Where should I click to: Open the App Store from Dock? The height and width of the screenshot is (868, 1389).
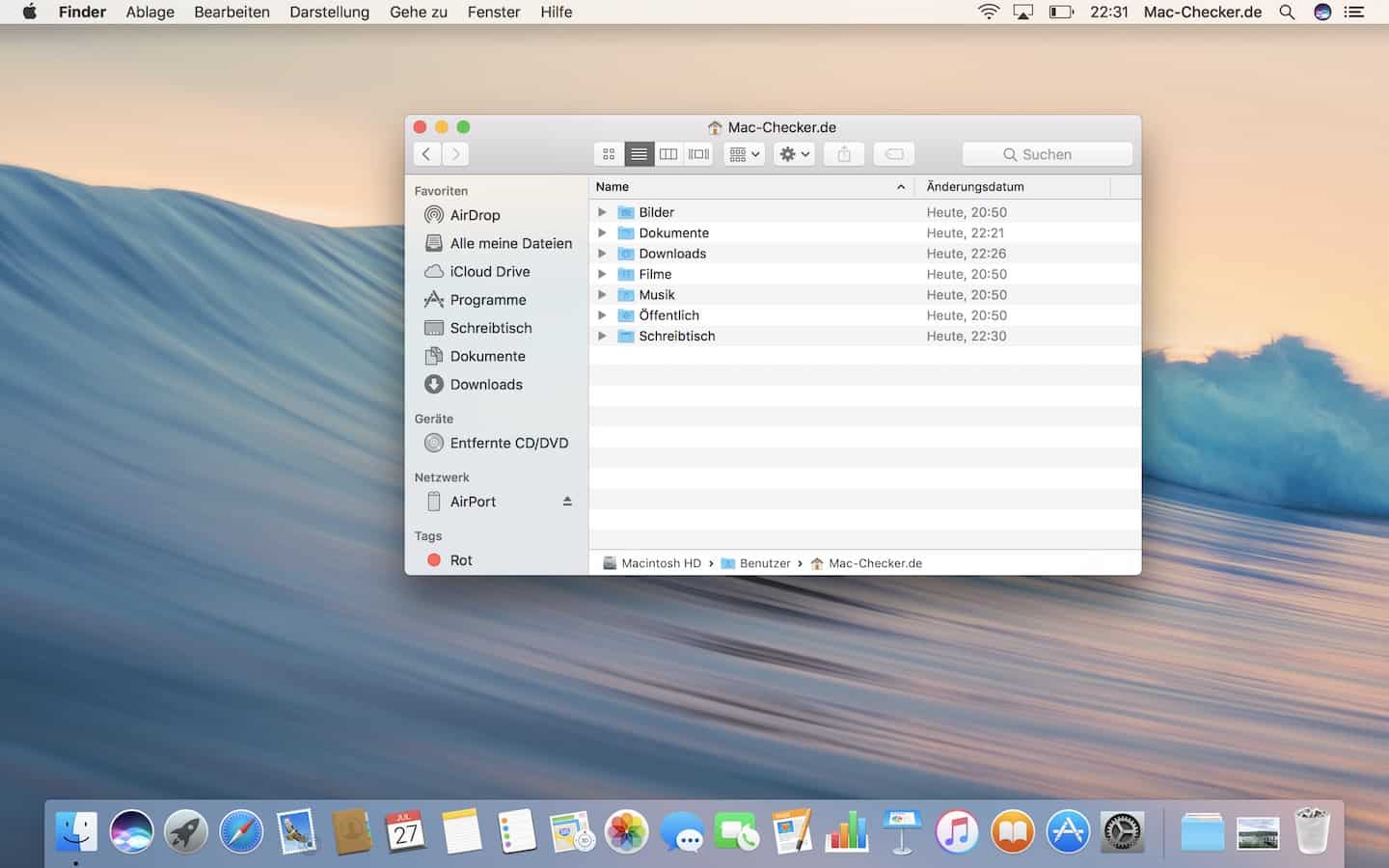pyautogui.click(x=1068, y=831)
